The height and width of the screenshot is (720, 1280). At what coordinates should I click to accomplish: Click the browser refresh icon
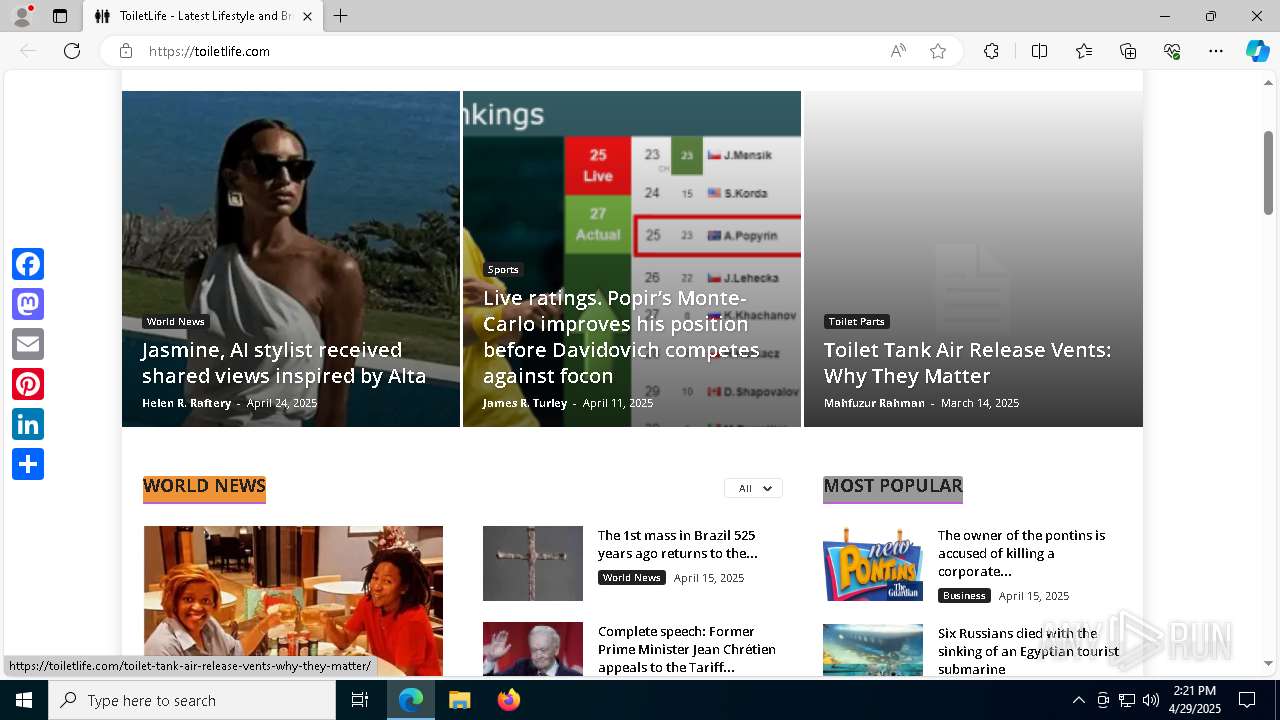point(72,51)
